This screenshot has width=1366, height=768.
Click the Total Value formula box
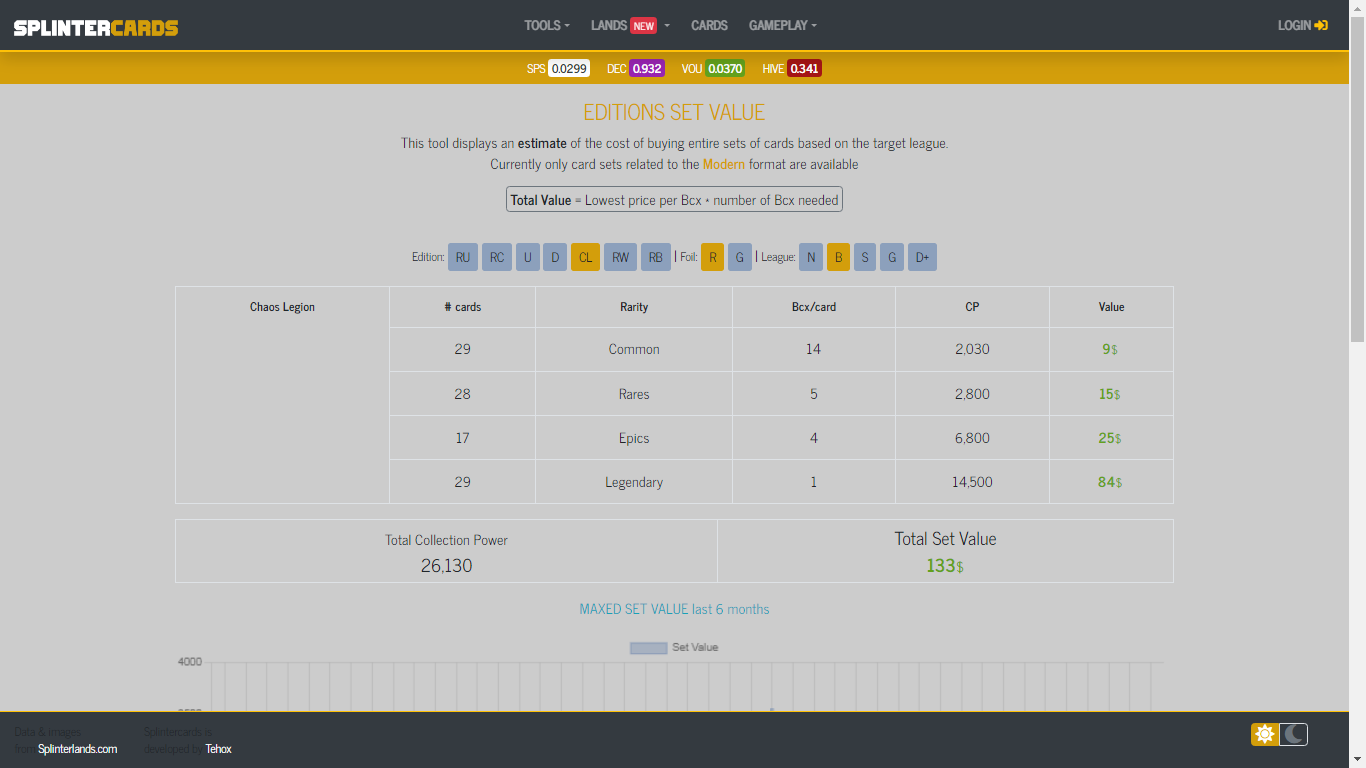pyautogui.click(x=674, y=200)
